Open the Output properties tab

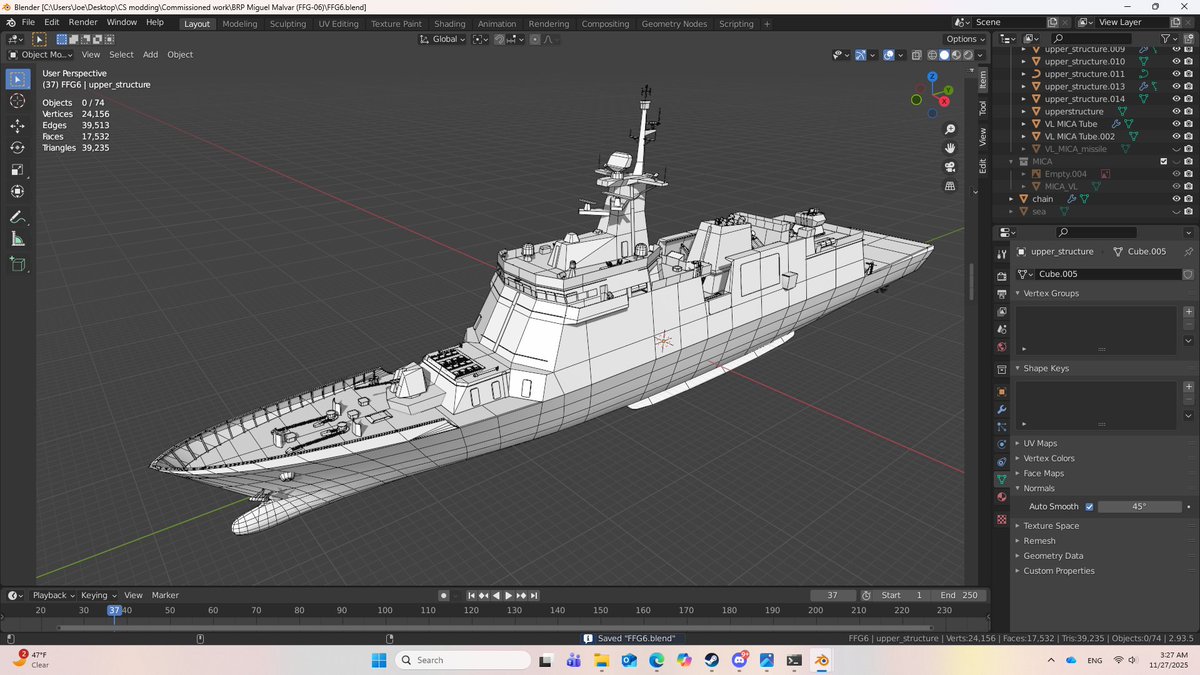(x=1001, y=294)
